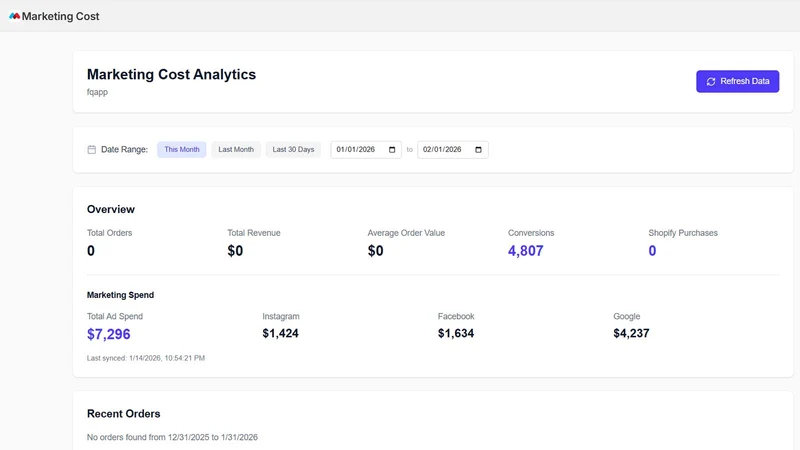
Task: Click the Google amount $4,237
Action: pos(631,334)
